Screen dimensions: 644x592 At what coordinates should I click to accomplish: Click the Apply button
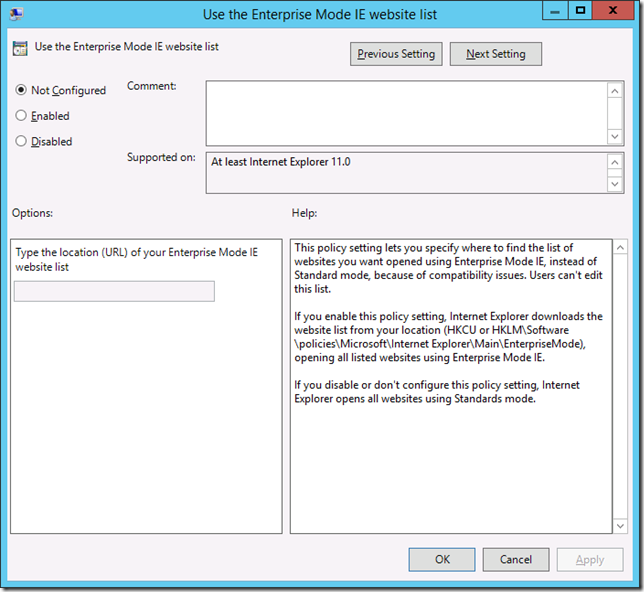click(590, 559)
